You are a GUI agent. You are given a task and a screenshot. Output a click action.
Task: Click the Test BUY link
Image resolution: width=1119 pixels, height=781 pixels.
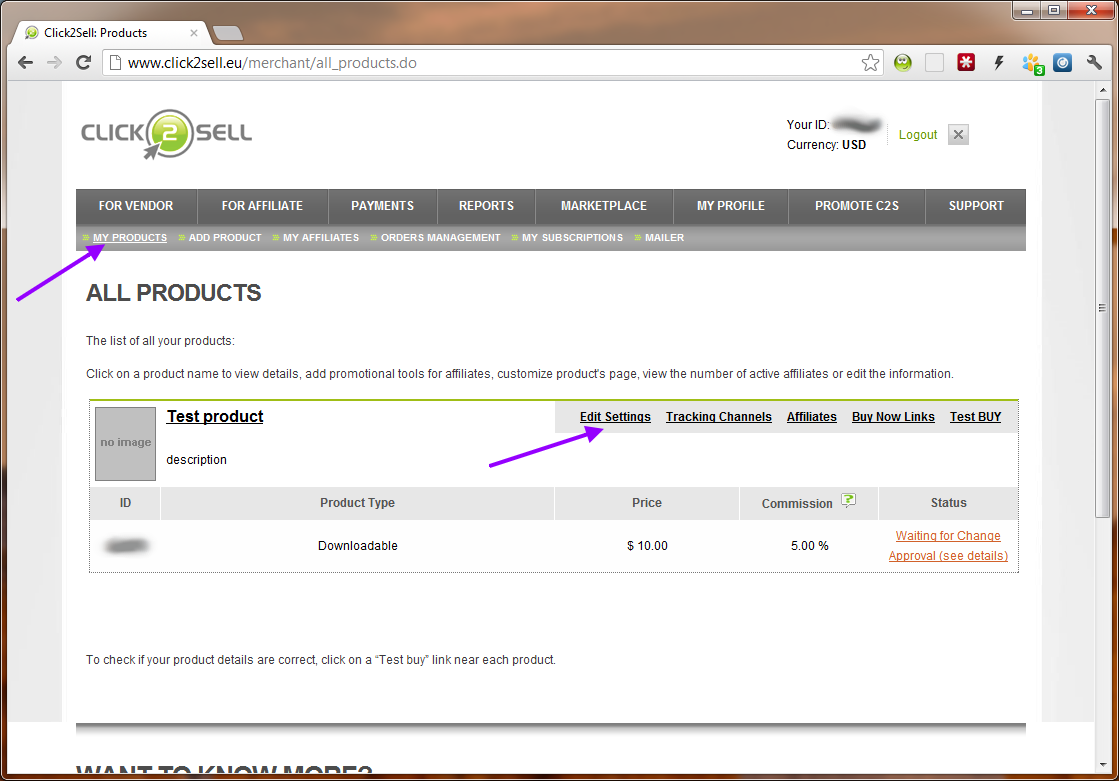[975, 417]
